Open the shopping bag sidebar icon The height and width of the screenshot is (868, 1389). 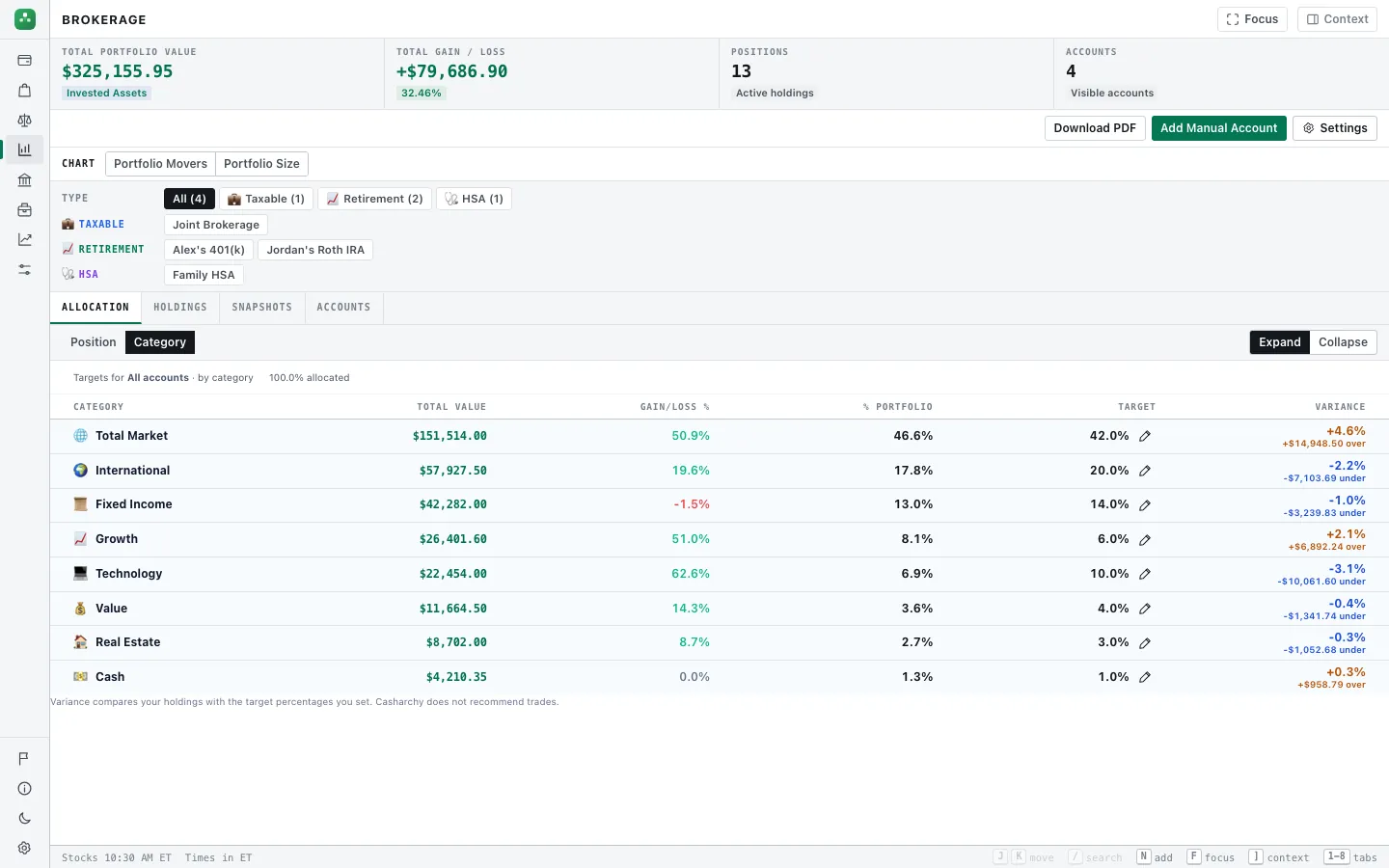(25, 91)
